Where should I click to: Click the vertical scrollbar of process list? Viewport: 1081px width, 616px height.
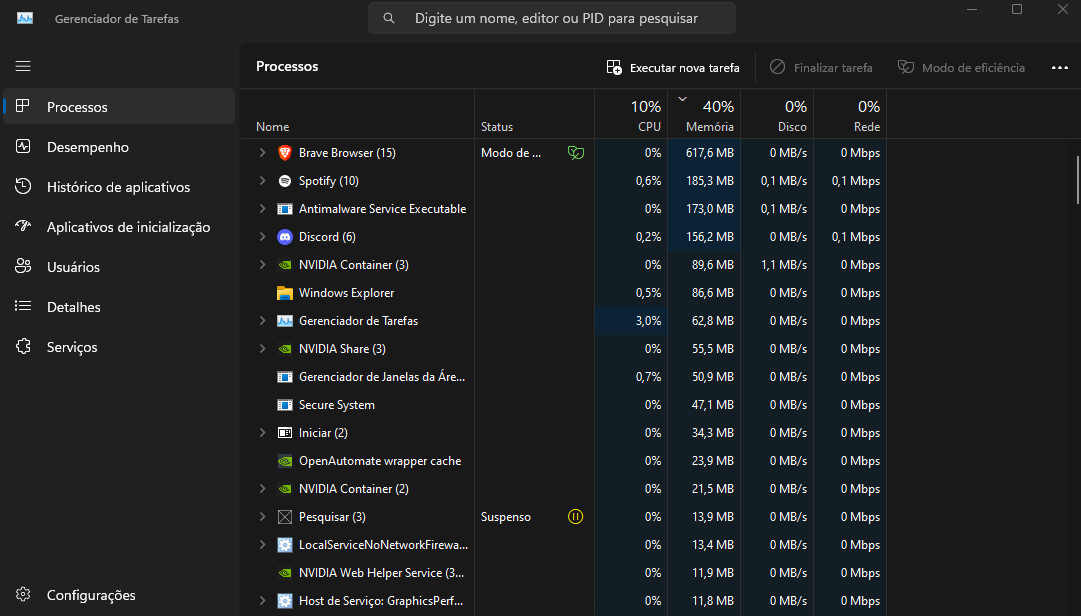[1078, 181]
